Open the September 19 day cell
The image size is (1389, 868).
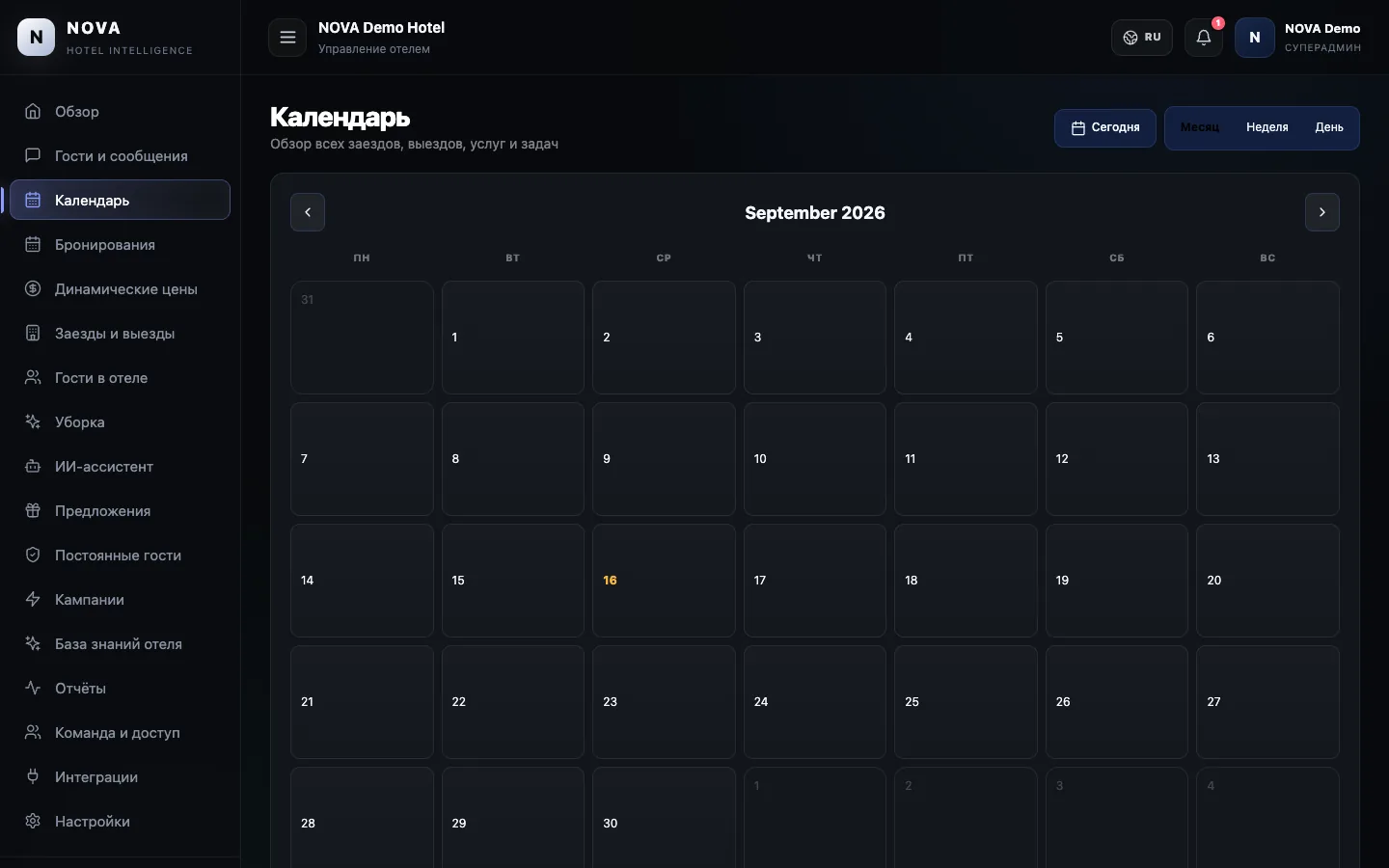(1117, 581)
